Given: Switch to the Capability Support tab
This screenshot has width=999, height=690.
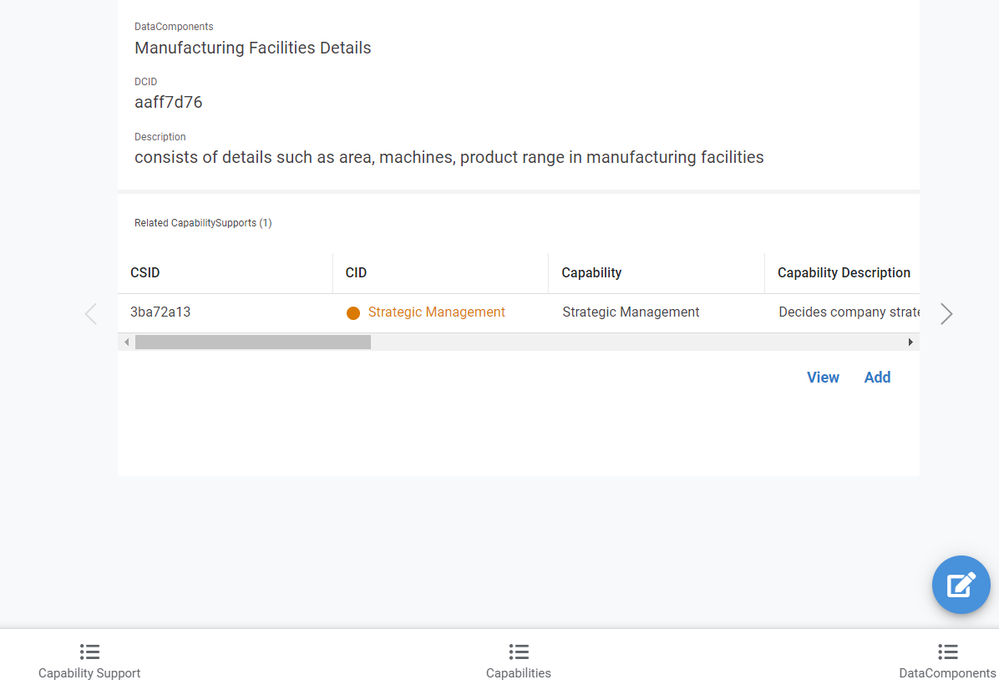Looking at the screenshot, I should point(89,673).
